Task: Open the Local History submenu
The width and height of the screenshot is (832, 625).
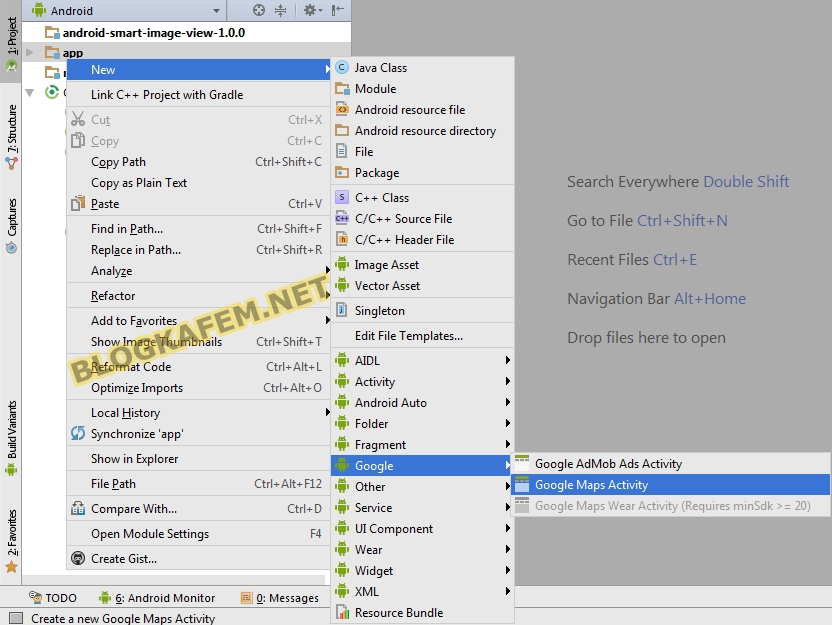Action: [x=199, y=413]
